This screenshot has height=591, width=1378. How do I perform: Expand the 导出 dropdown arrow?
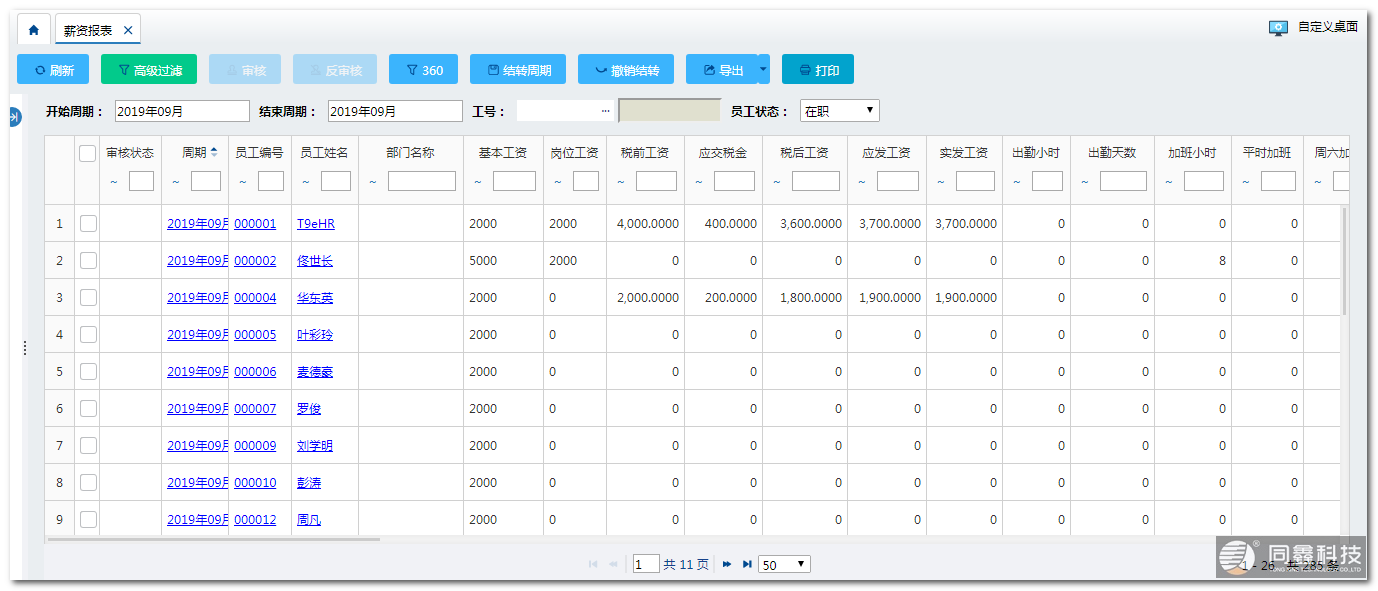(764, 70)
